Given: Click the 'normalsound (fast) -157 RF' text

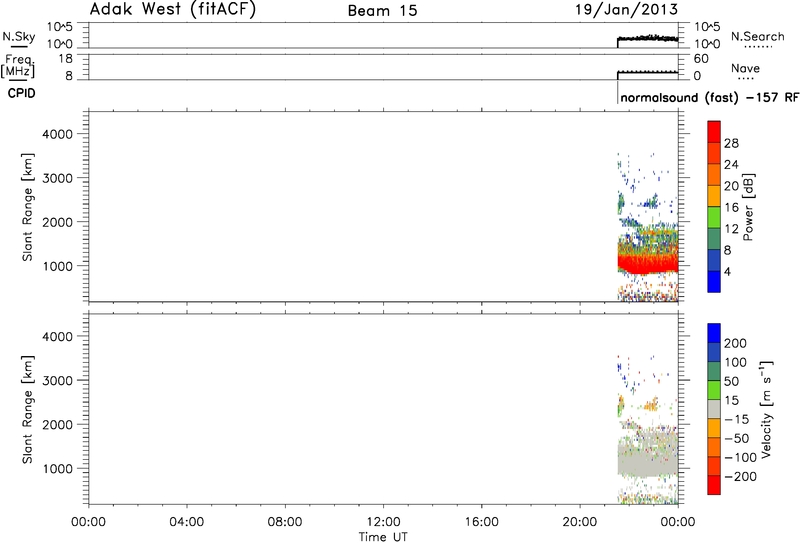Looking at the screenshot, I should tap(709, 97).
